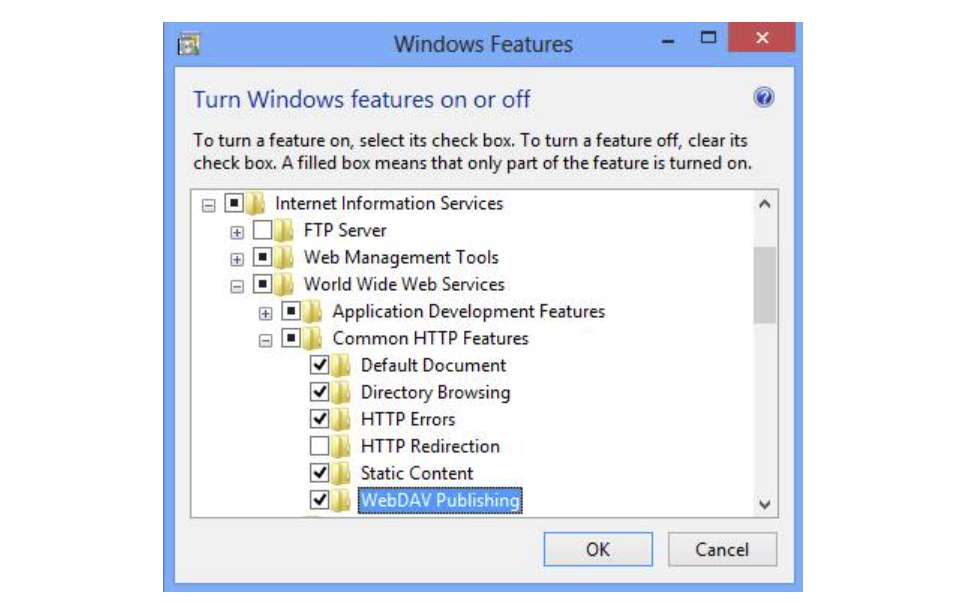Collapse the Internet Information Services node
This screenshot has width=974, height=608.
click(x=208, y=205)
